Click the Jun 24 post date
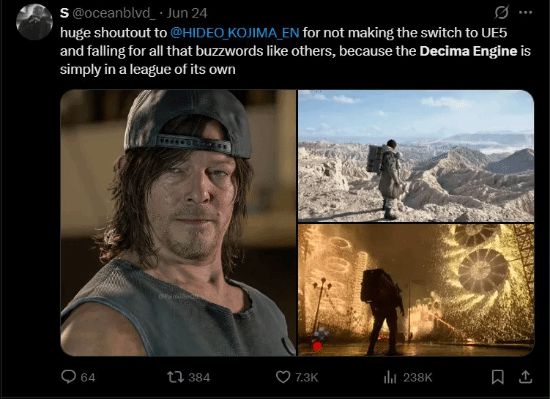550x399 pixels. click(187, 13)
